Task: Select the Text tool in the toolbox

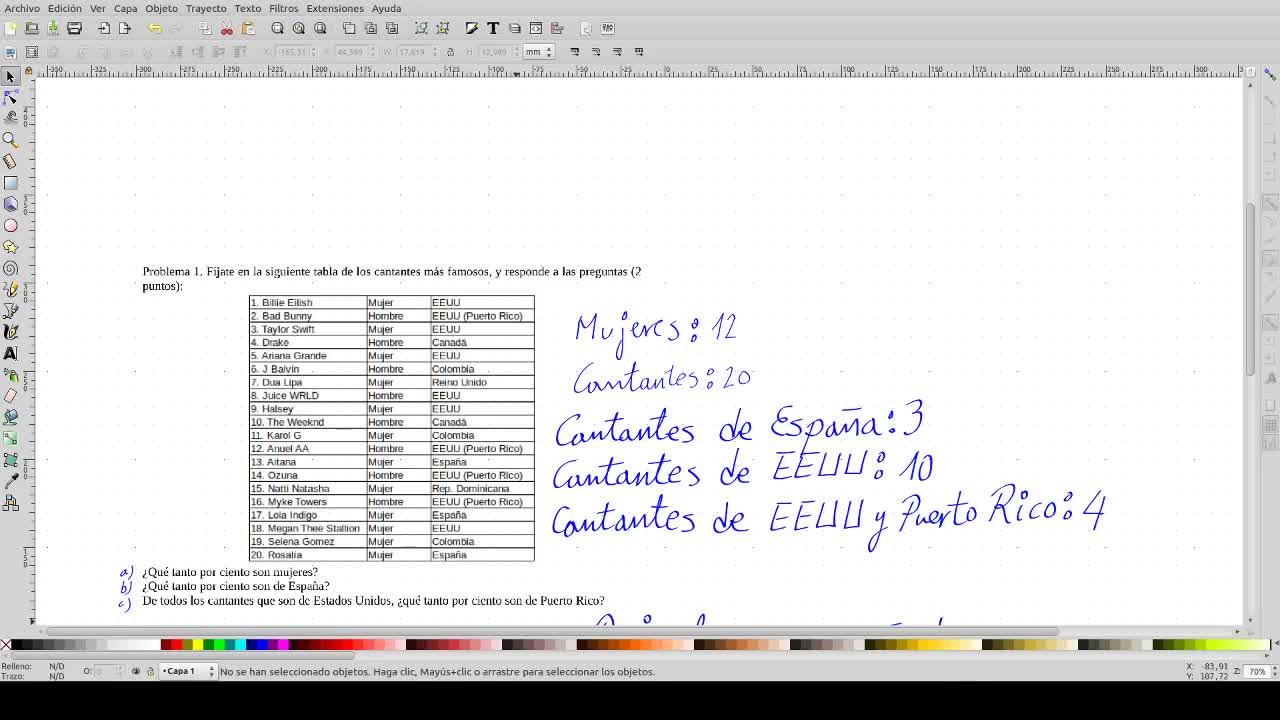Action: 11,354
